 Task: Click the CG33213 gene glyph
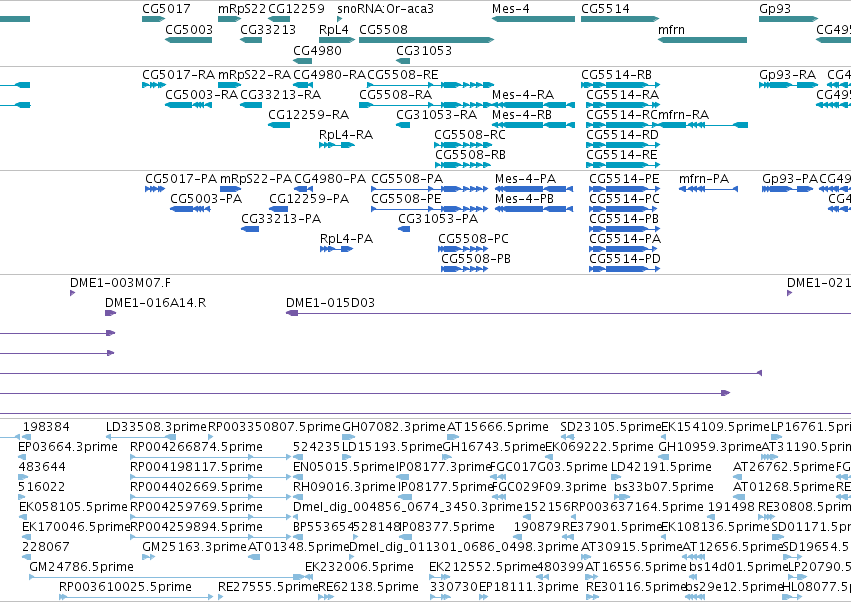[251, 40]
